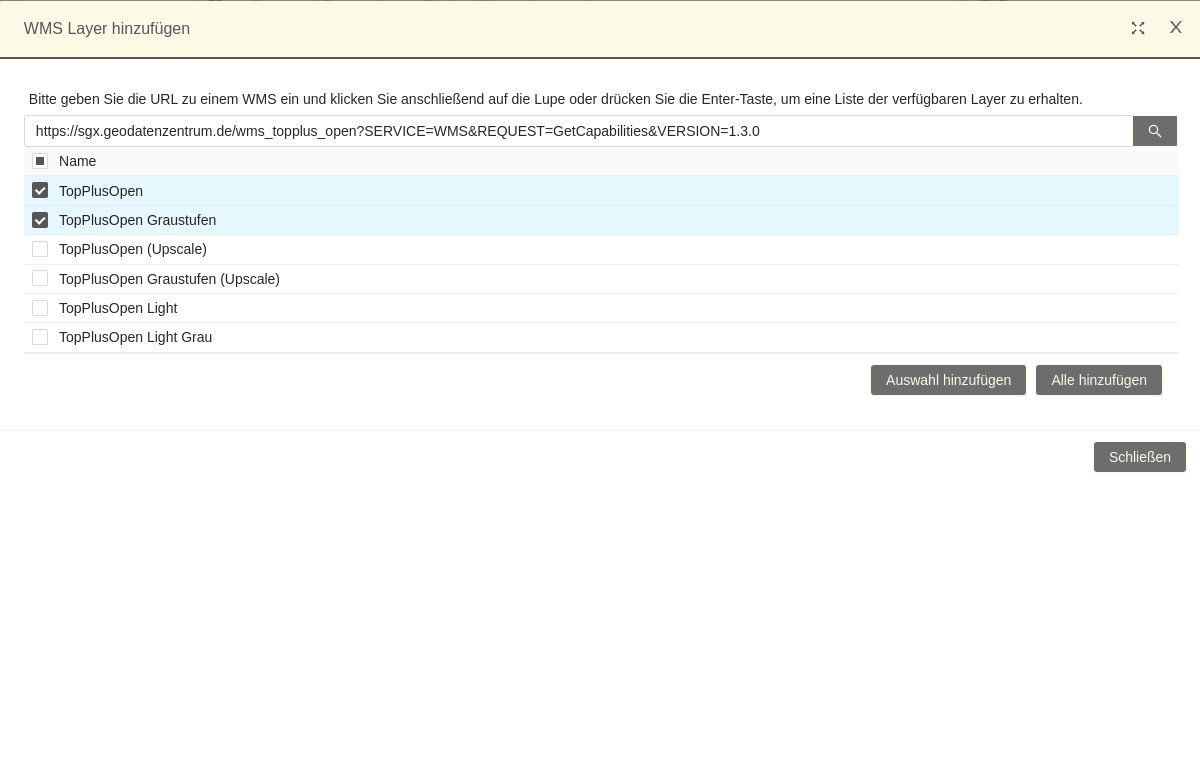
Task: Click the TopPlusOpen Light Grau row label
Action: [135, 337]
